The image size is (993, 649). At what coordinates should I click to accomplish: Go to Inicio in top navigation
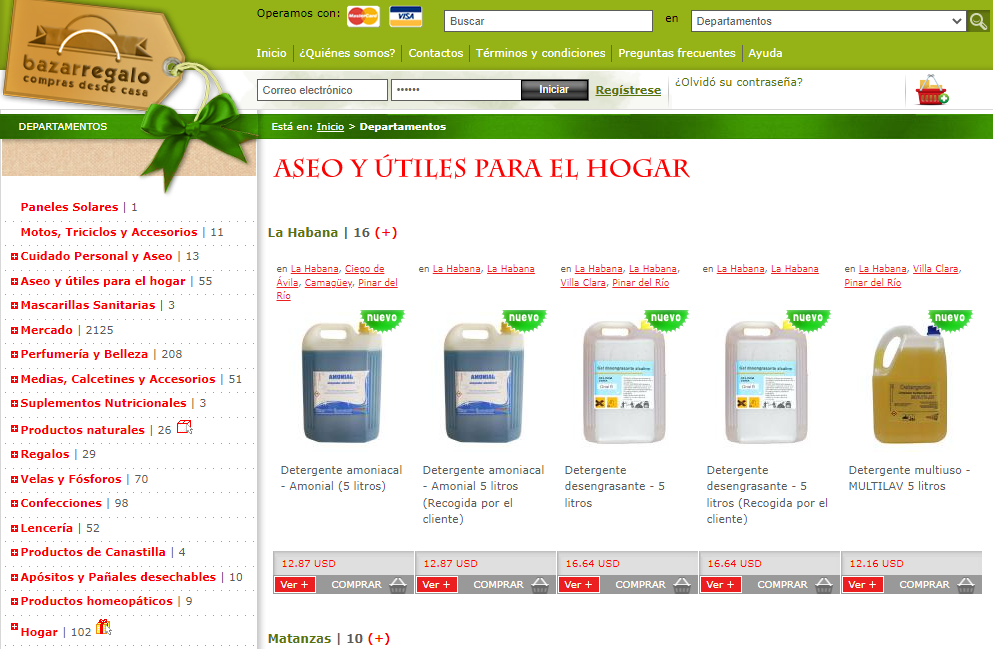click(x=271, y=53)
